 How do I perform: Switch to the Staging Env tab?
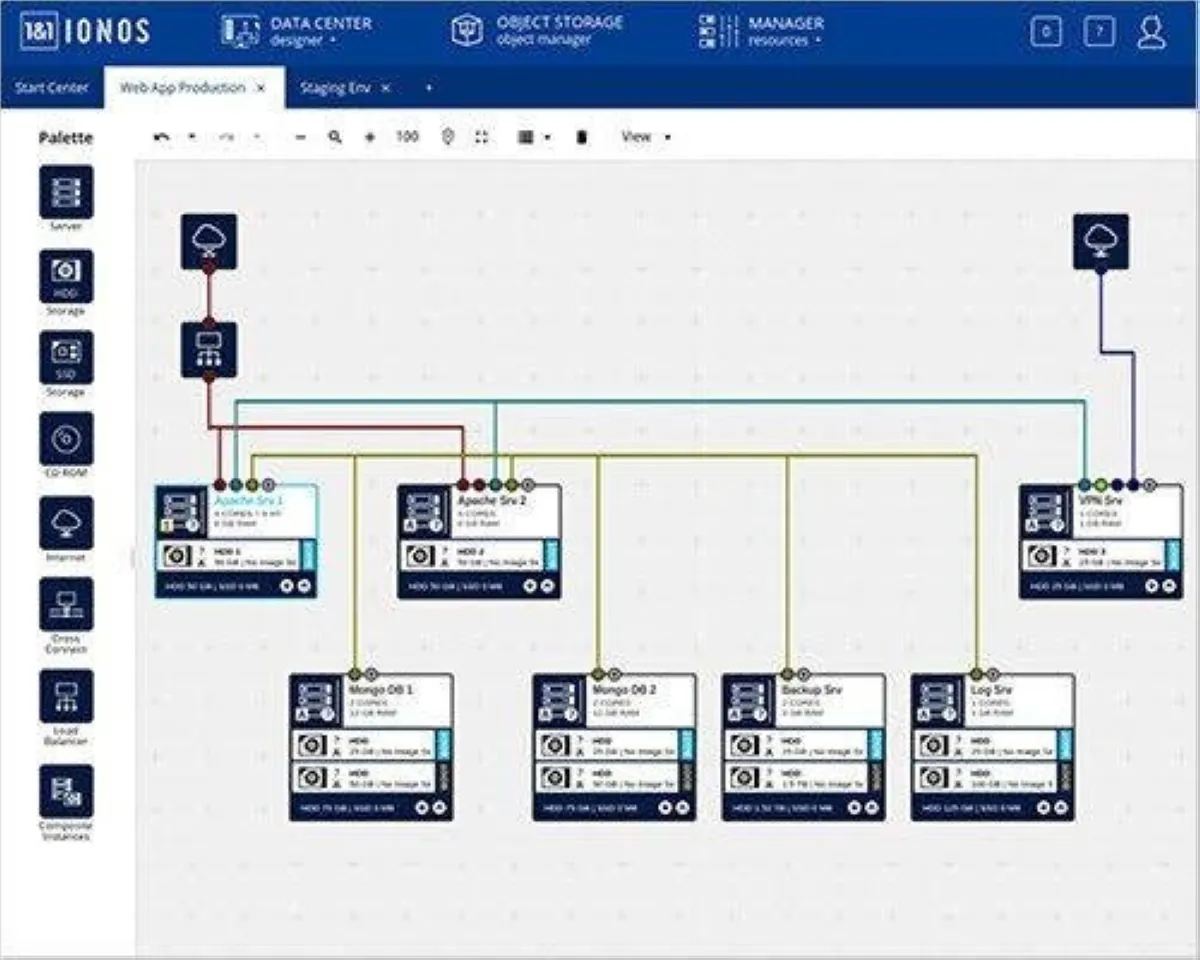(335, 88)
